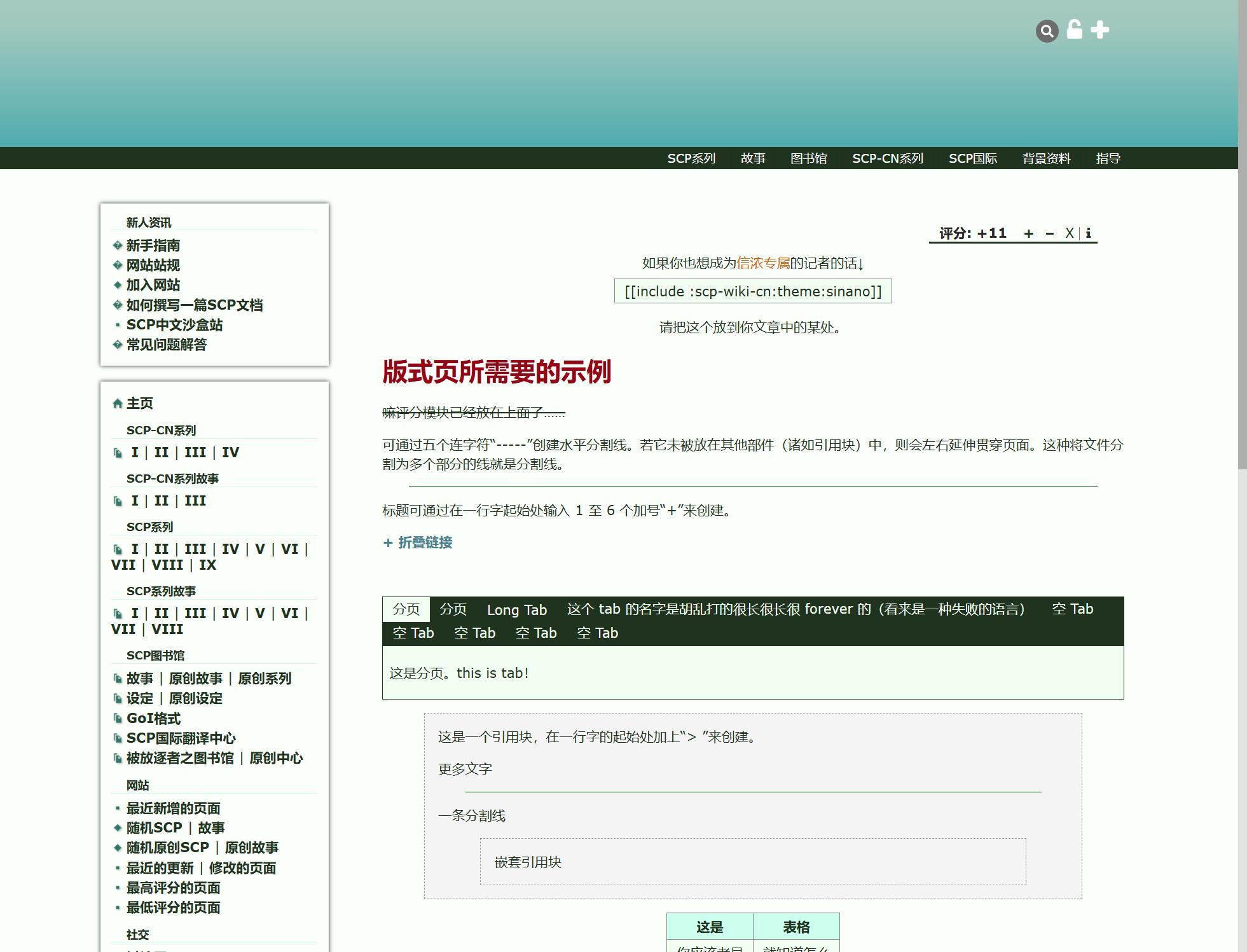Click the unlocked padlock icon in header

point(1074,30)
